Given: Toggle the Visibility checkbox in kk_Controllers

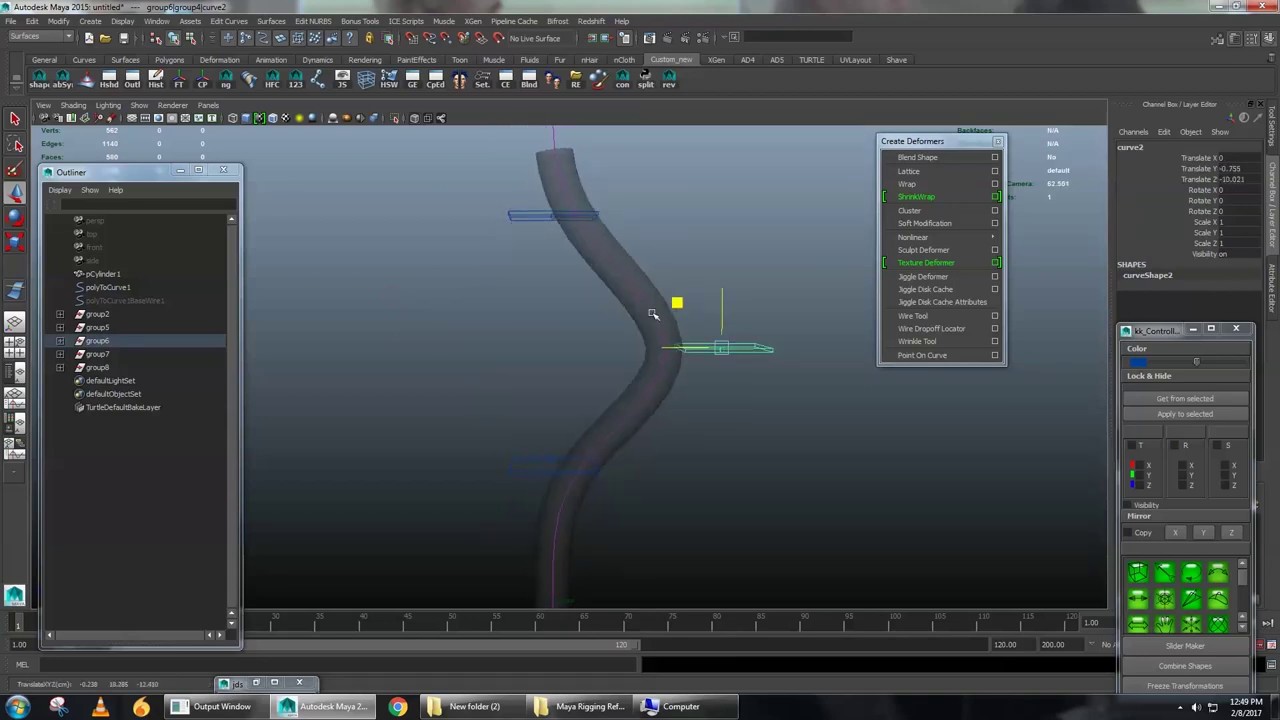Looking at the screenshot, I should (1127, 504).
